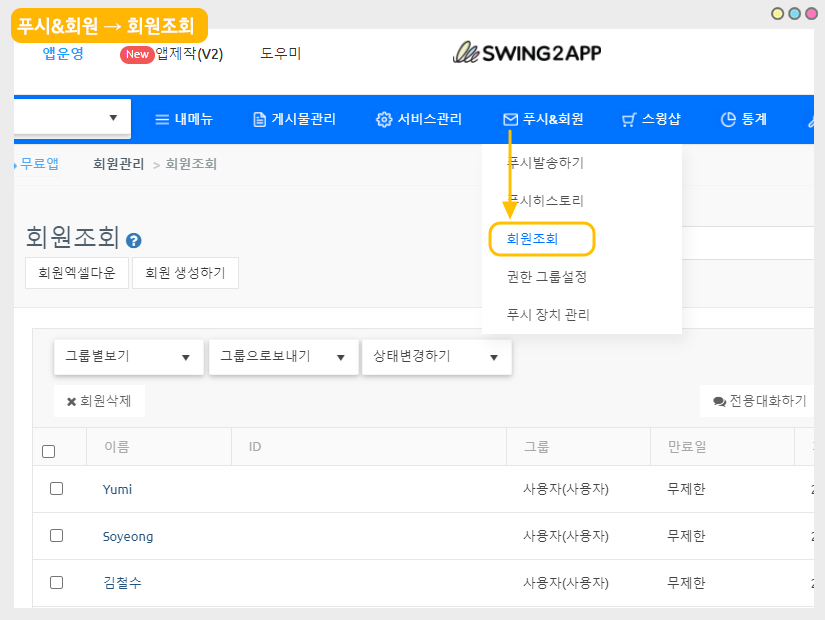Tick the checkbox for member Soyeong

57,536
